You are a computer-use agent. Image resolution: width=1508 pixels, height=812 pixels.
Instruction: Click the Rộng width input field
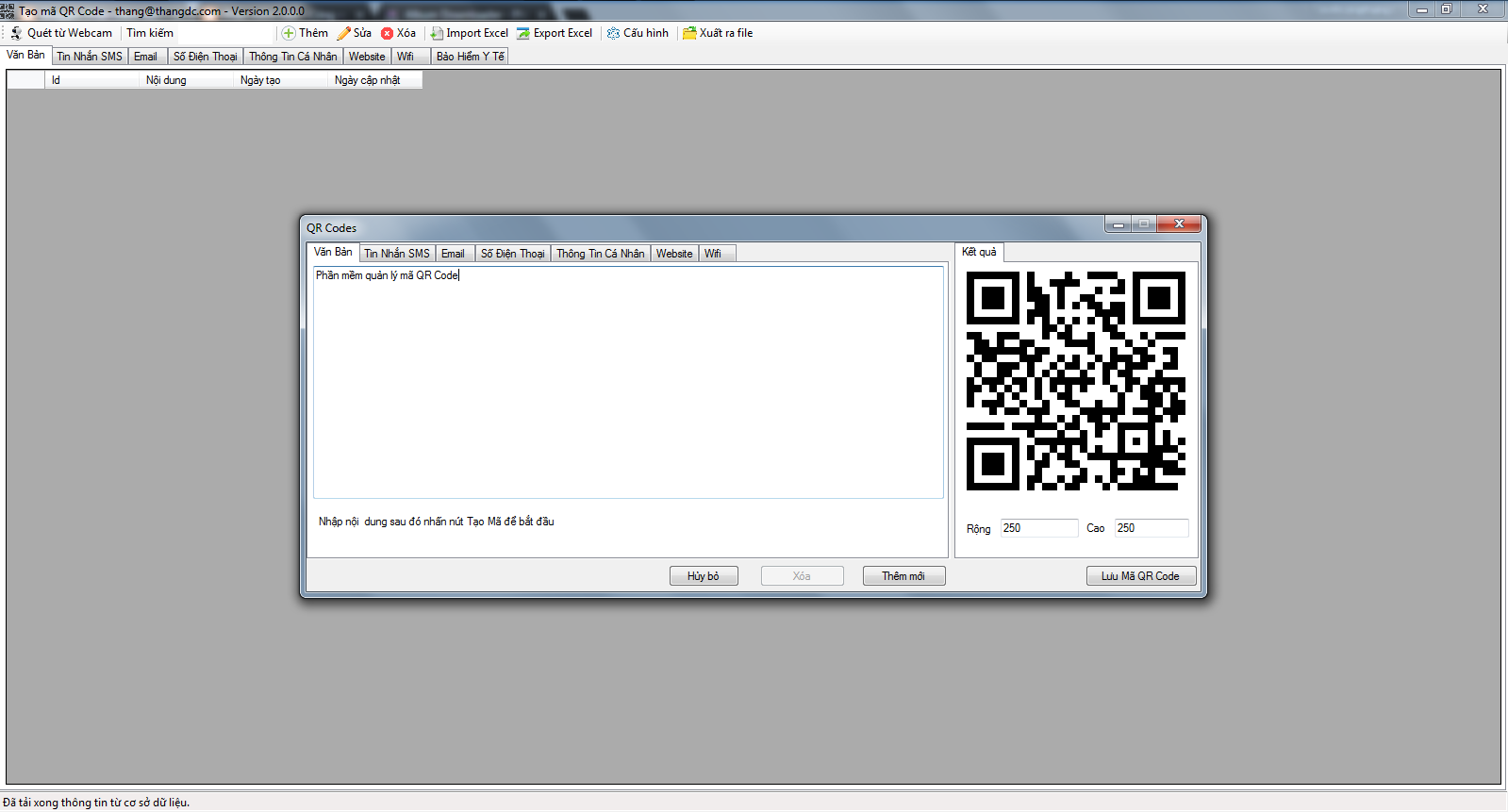click(x=1039, y=528)
